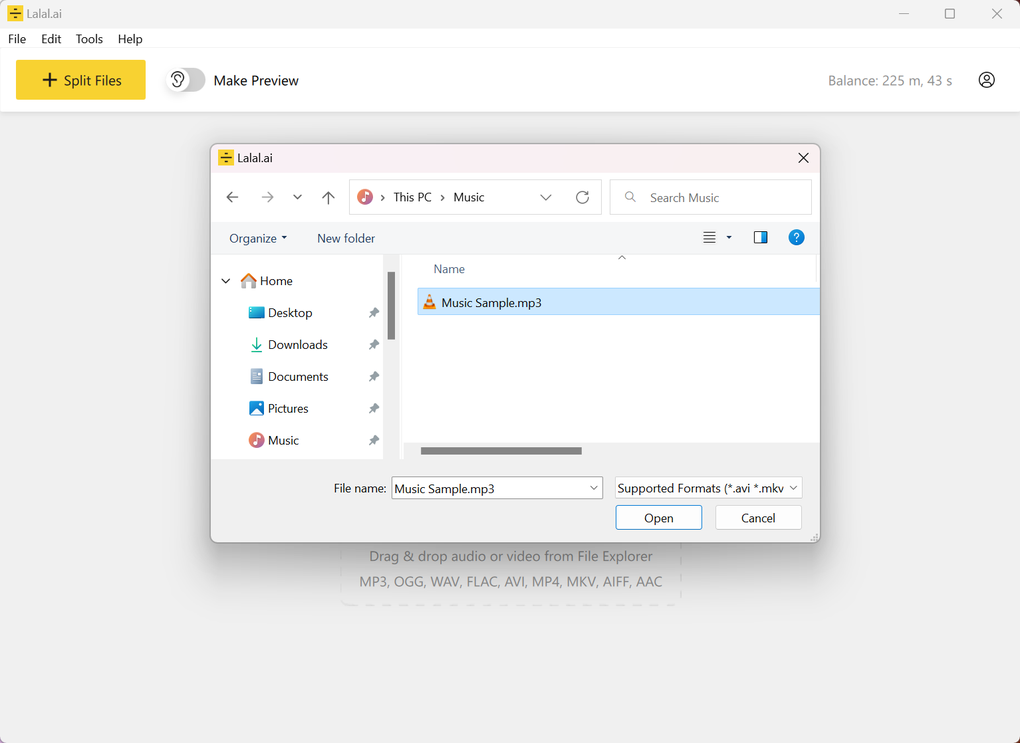The height and width of the screenshot is (743, 1020).
Task: Click the up one level arrow
Action: point(328,197)
